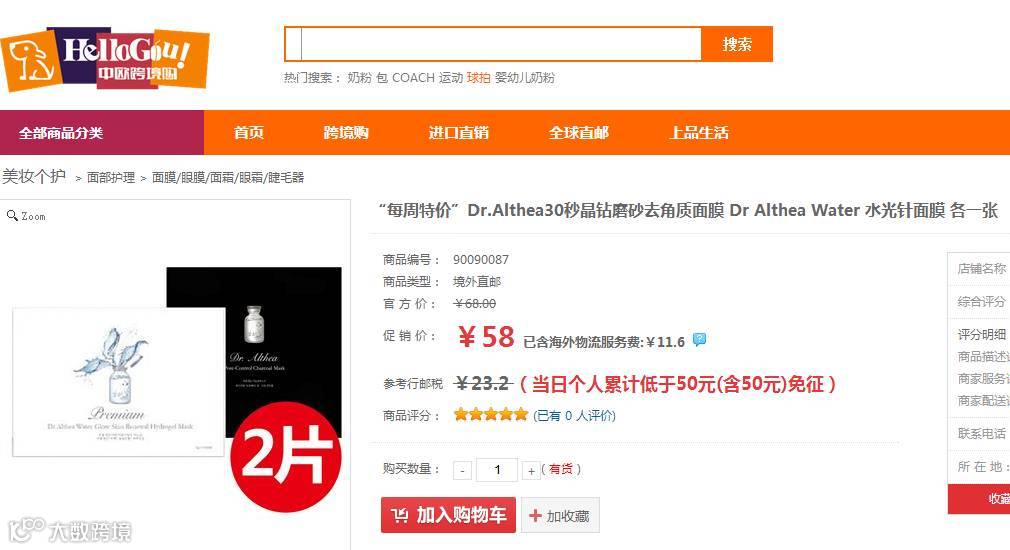
Task: Add the item with 加入购物车
Action: coord(448,515)
